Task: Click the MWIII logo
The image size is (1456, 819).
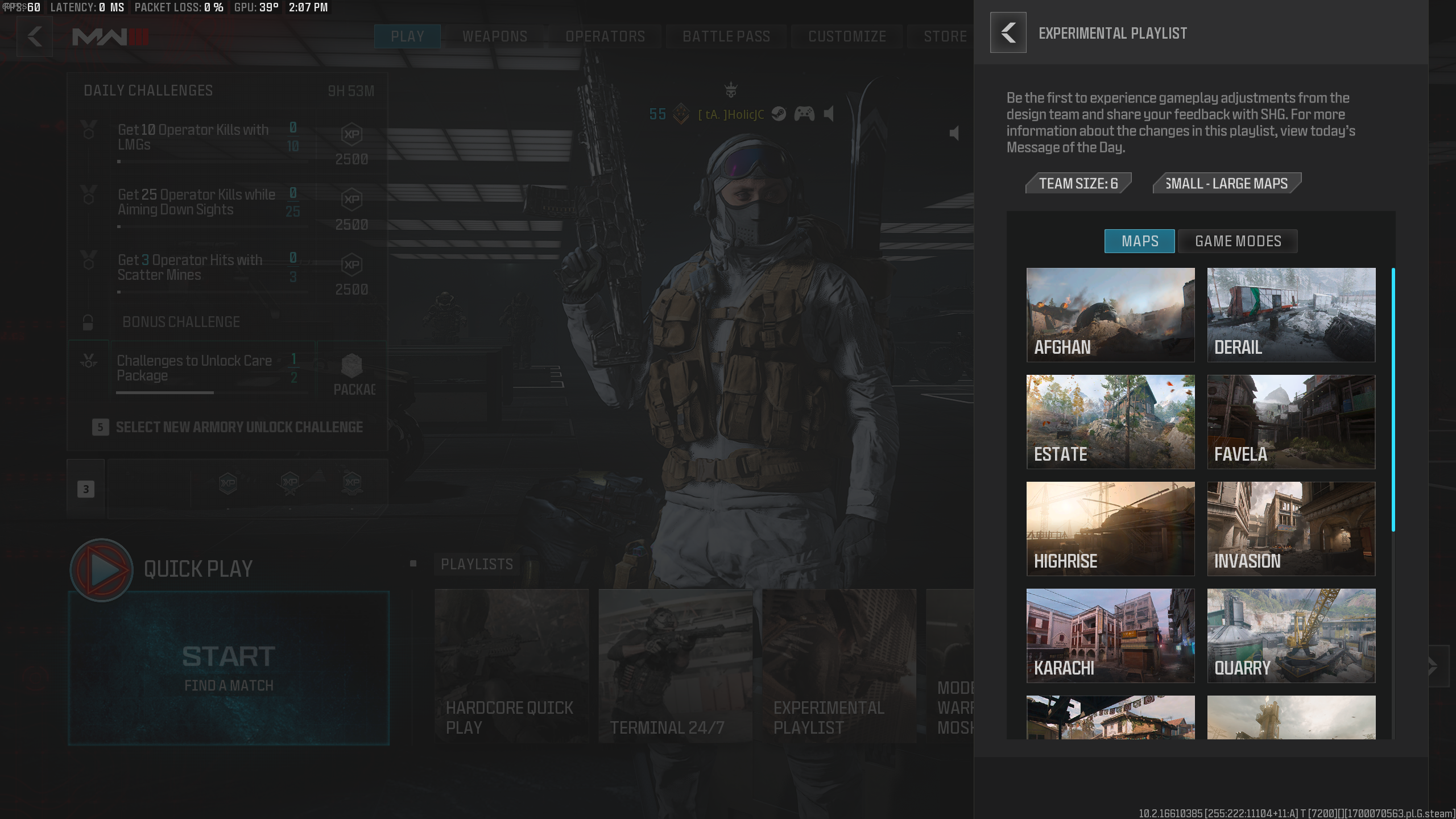Action: [110, 37]
